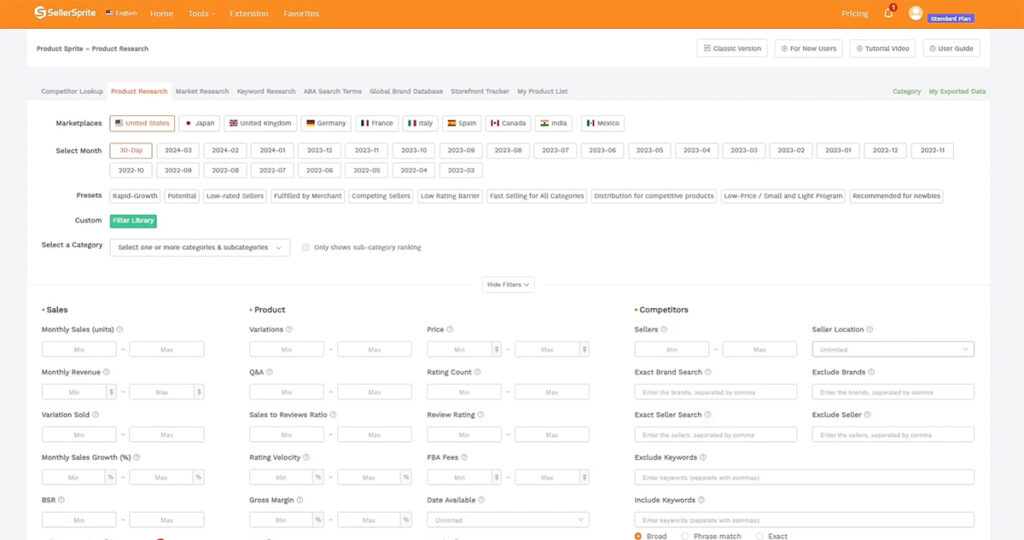
Task: Click the help icon beside Exclude Keywords
Action: (703, 458)
